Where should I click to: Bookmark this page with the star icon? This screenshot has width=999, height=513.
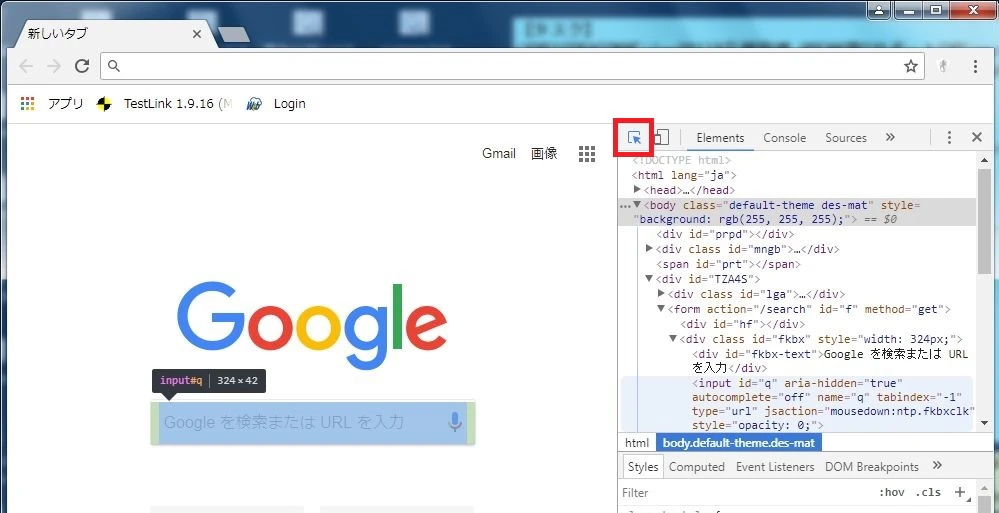click(911, 66)
